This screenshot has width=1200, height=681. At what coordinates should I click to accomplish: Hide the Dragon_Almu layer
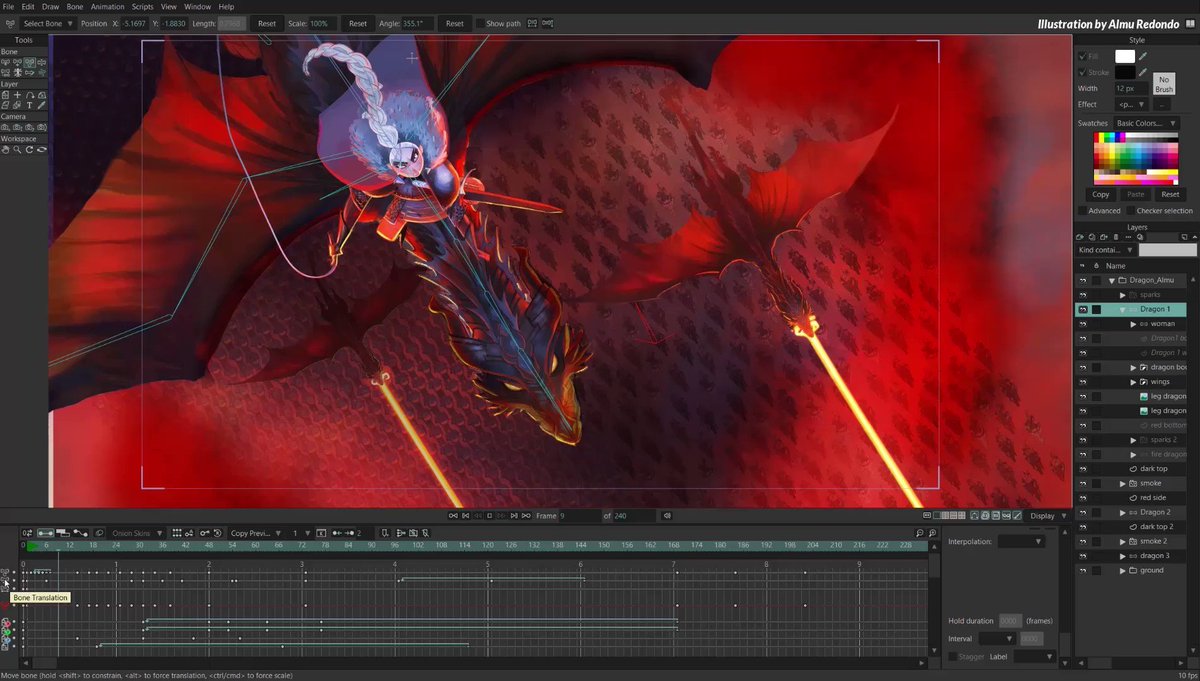(1082, 281)
